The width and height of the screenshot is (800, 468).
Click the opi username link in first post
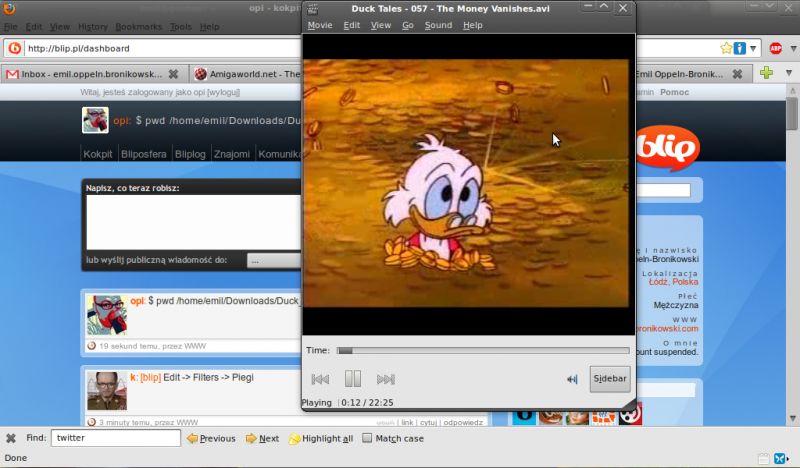(137, 301)
